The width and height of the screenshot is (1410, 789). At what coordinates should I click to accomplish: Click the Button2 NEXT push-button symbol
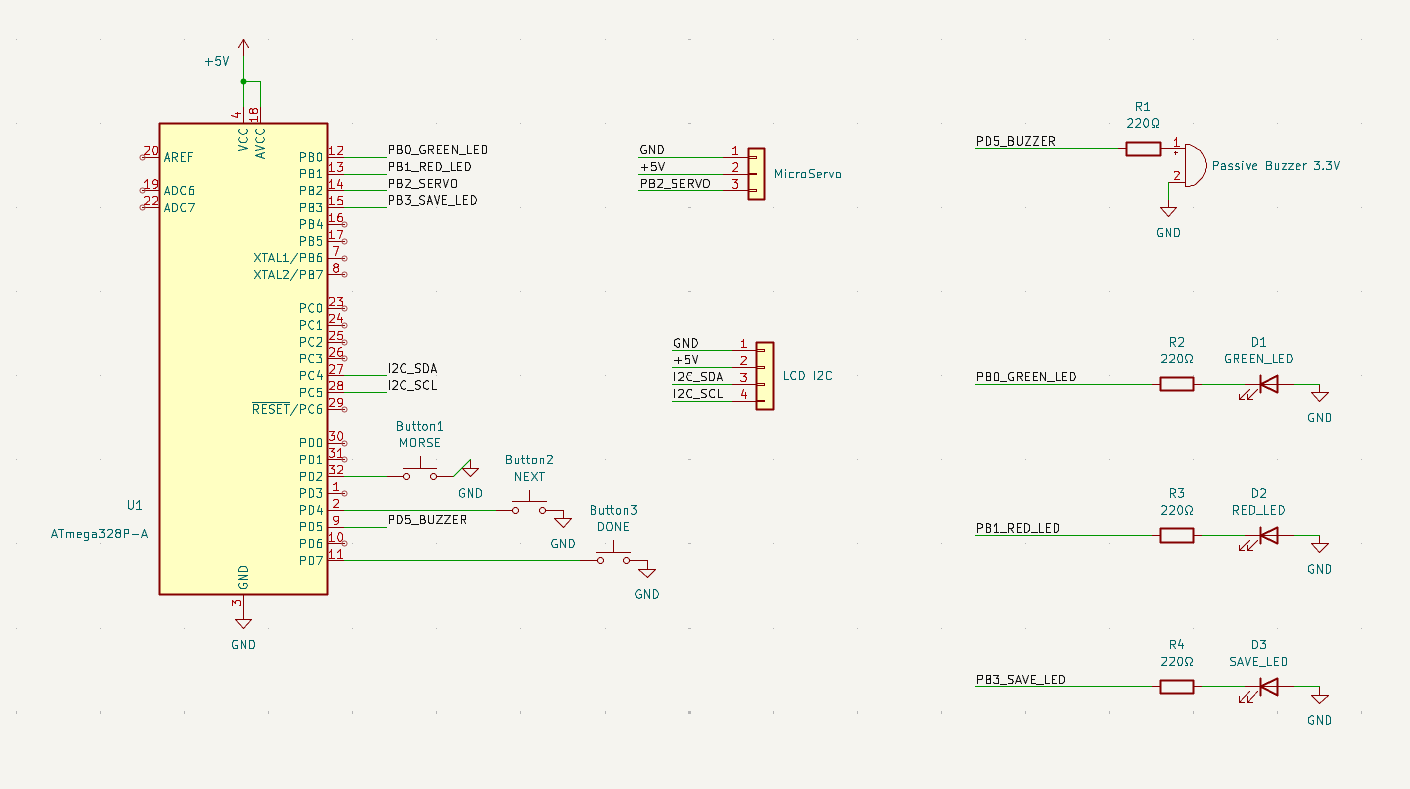(529, 505)
